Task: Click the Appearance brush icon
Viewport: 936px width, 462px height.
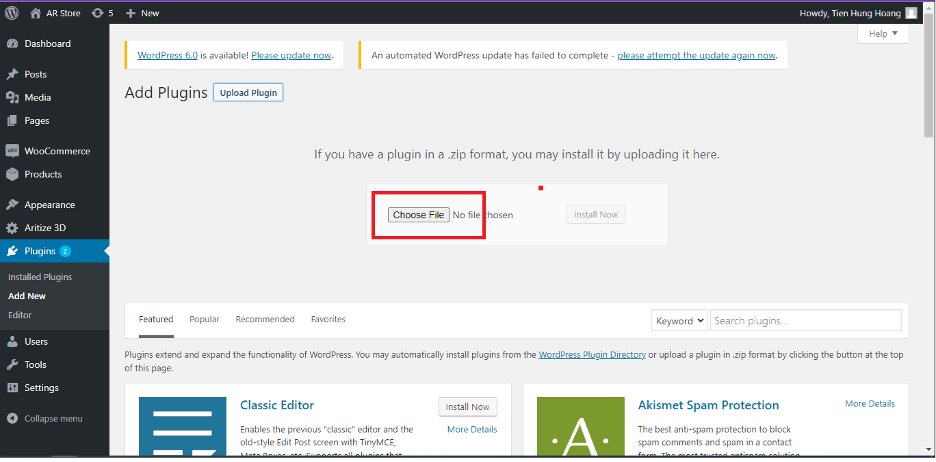Action: [12, 205]
